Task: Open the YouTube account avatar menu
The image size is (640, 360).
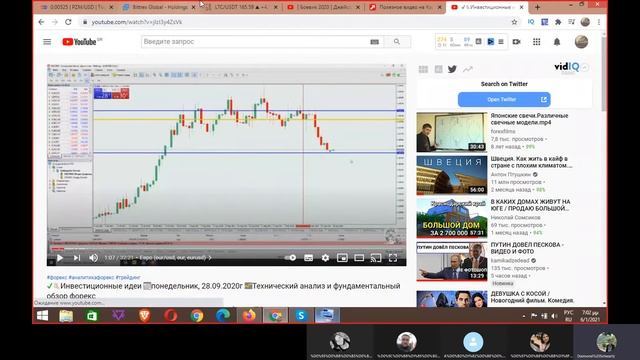Action: 581,42
